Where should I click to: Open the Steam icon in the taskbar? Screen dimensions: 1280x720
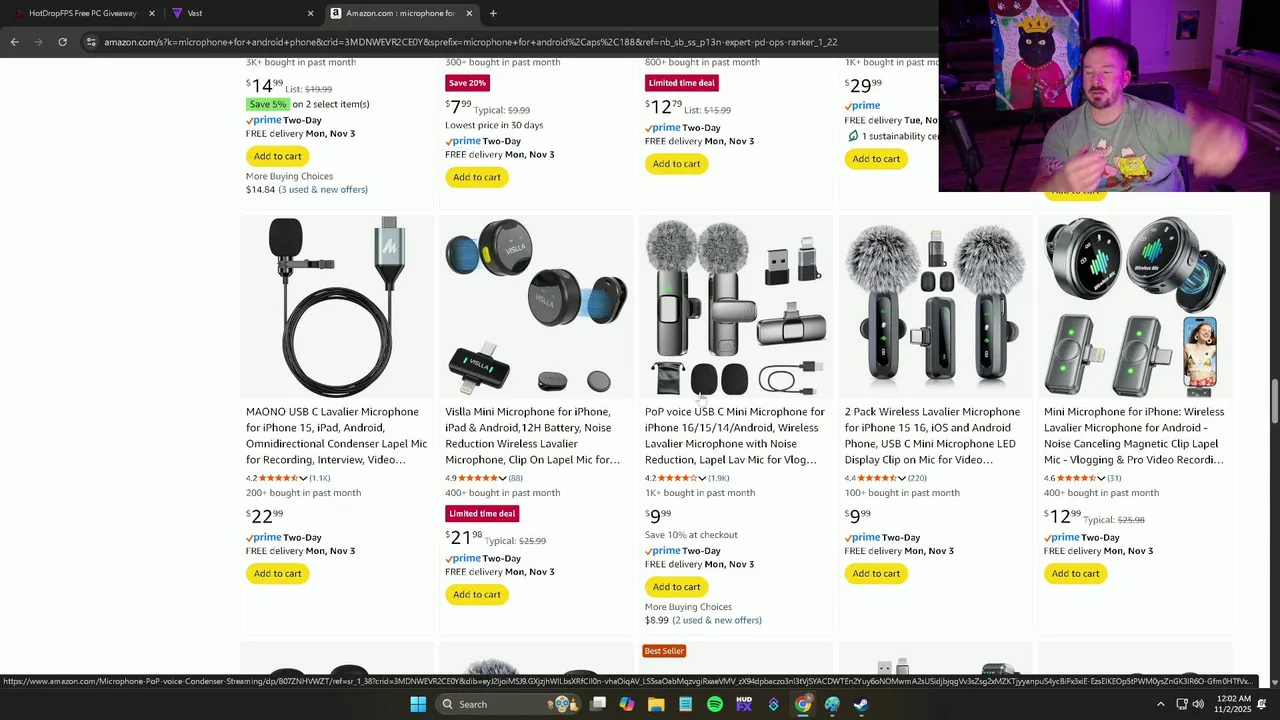pos(861,704)
